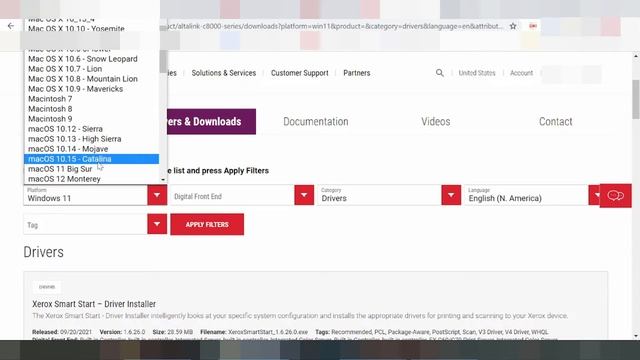Viewport: 640px width, 360px height.
Task: Expand the Category dropdown arrow
Action: [x=451, y=195]
